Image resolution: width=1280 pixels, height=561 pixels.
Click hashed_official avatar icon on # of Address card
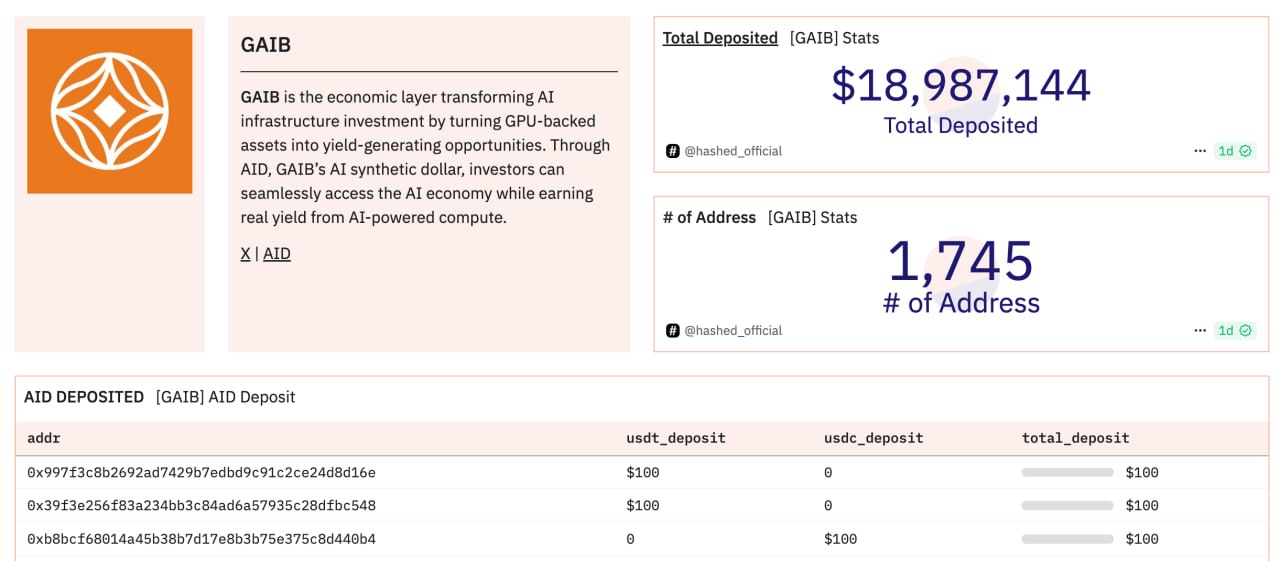[673, 330]
